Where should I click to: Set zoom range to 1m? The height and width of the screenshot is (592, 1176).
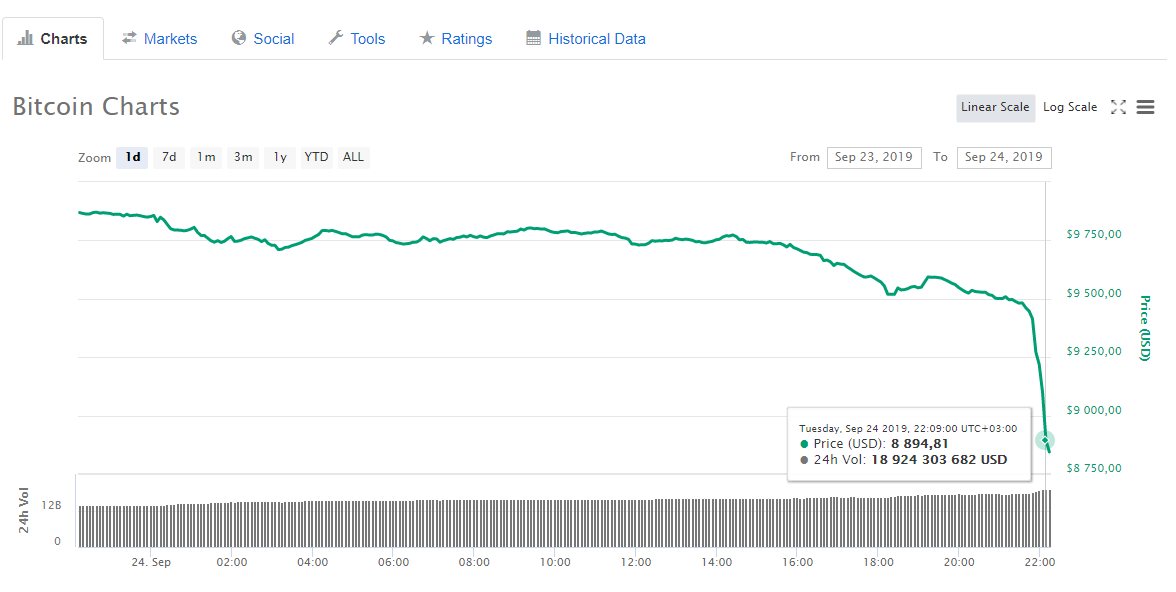(x=206, y=157)
